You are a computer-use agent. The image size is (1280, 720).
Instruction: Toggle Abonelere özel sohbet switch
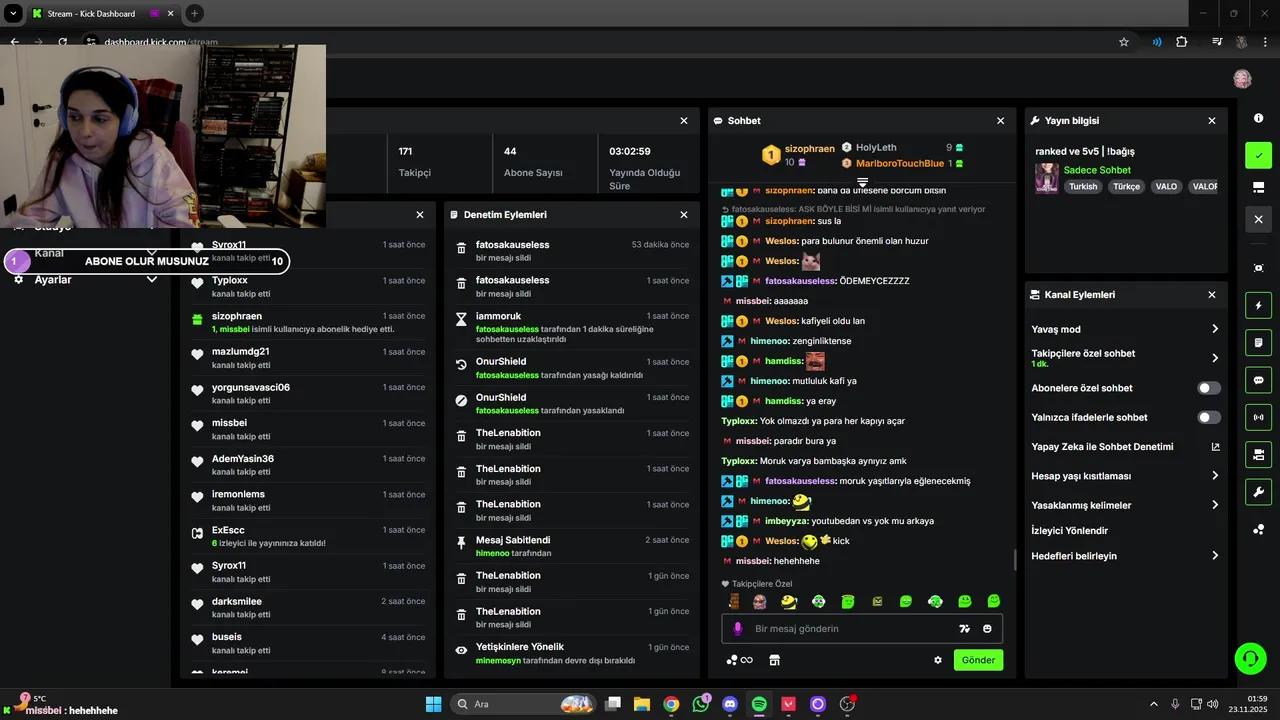coord(1209,388)
